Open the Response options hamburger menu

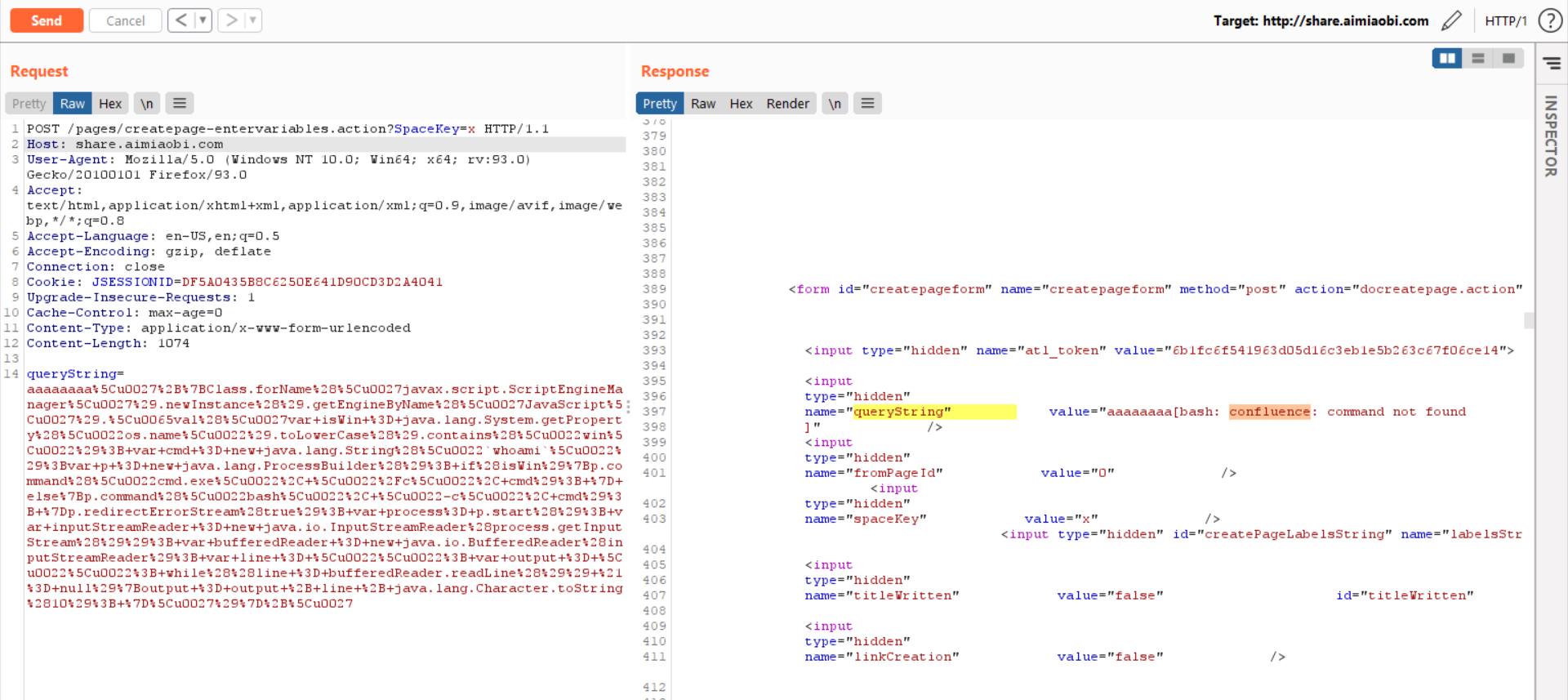coord(867,104)
